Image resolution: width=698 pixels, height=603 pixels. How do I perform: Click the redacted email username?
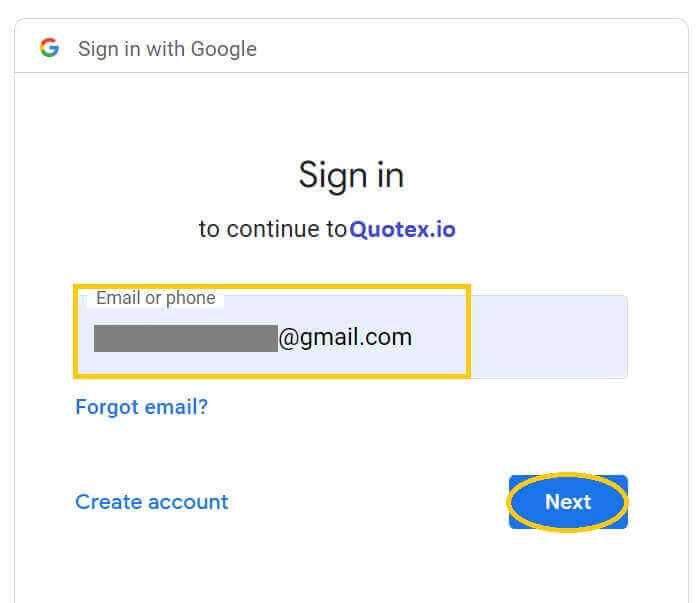point(185,338)
